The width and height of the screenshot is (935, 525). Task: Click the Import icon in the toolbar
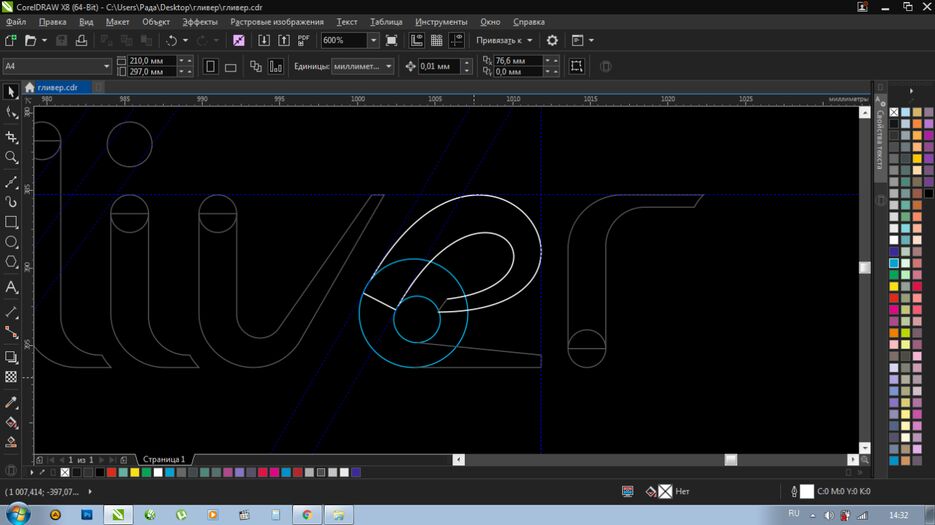[x=264, y=41]
